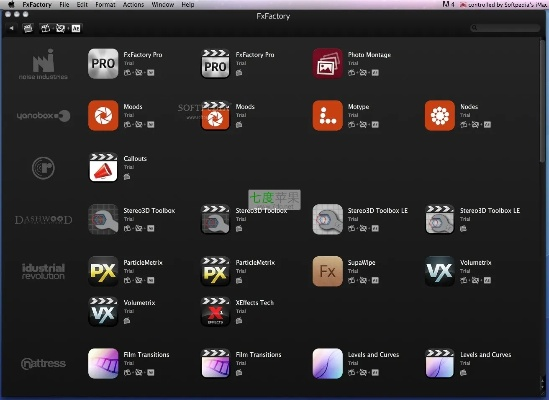Image resolution: width=549 pixels, height=400 pixels.
Task: Open the Help menu
Action: point(188,5)
